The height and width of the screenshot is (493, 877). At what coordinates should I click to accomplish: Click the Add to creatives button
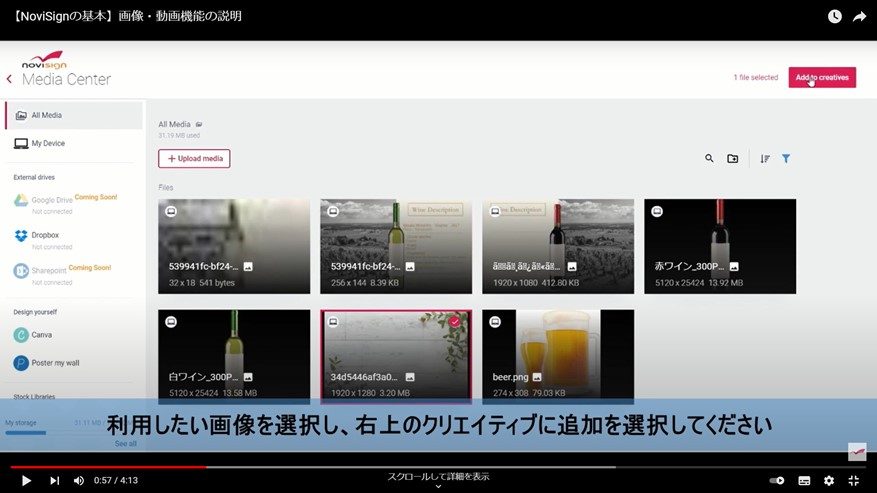click(x=822, y=77)
